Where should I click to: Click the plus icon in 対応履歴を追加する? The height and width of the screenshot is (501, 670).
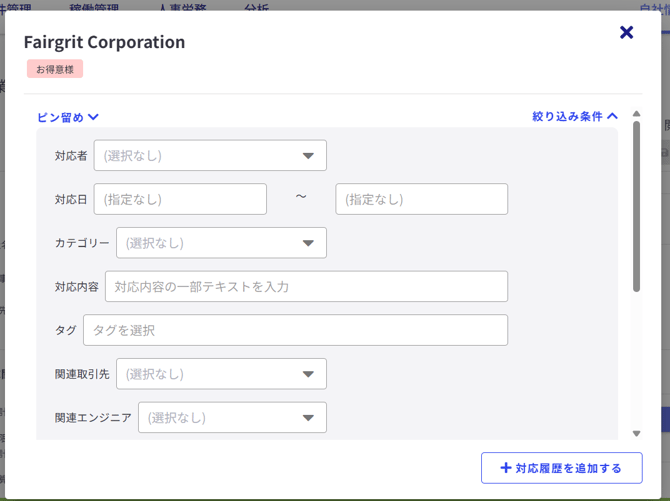(505, 468)
